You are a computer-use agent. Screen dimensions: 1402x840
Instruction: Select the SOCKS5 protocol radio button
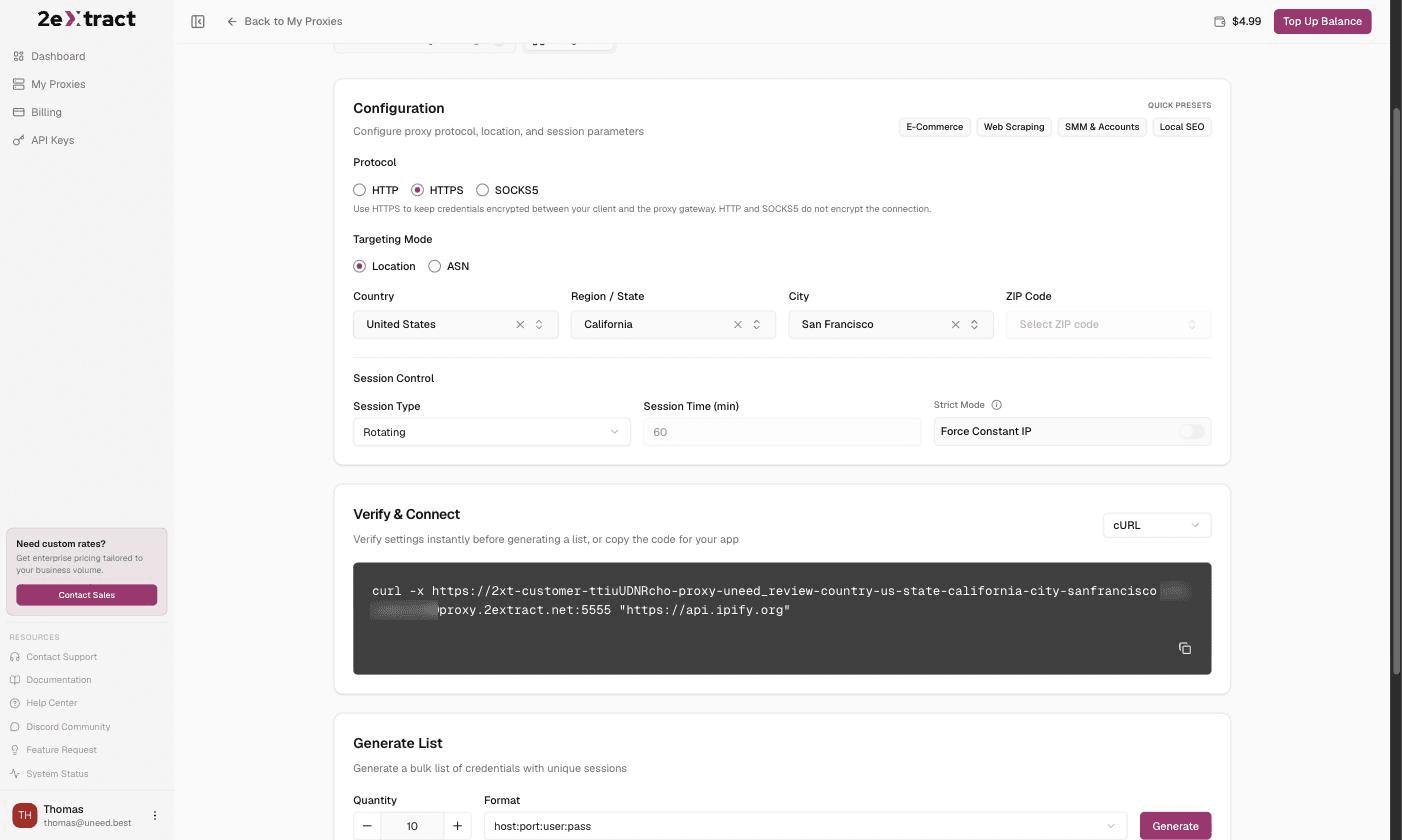click(x=483, y=190)
